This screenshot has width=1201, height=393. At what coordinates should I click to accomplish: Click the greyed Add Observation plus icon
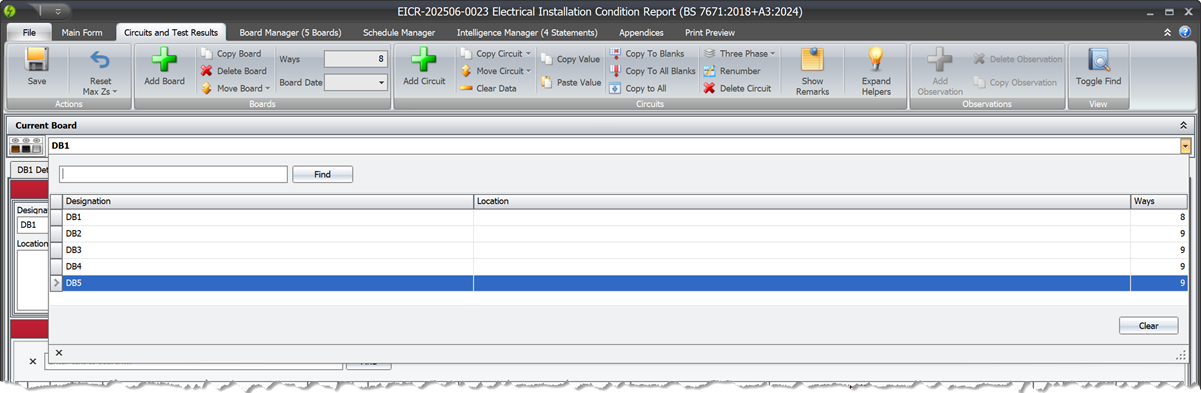940,60
